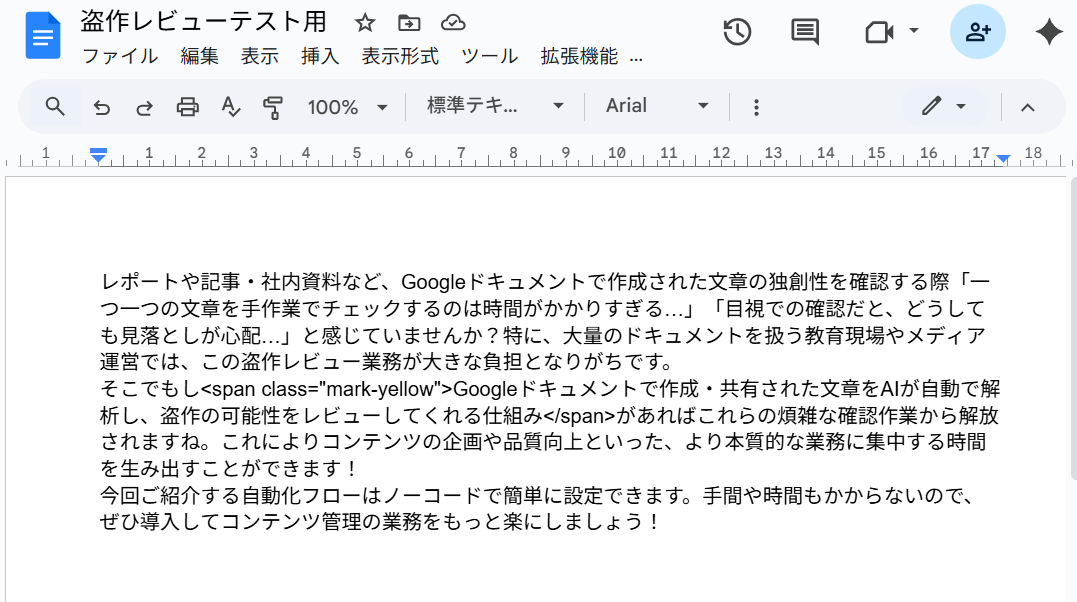Expand the editing mode dropdown arrow
1077x602 pixels.
point(961,107)
